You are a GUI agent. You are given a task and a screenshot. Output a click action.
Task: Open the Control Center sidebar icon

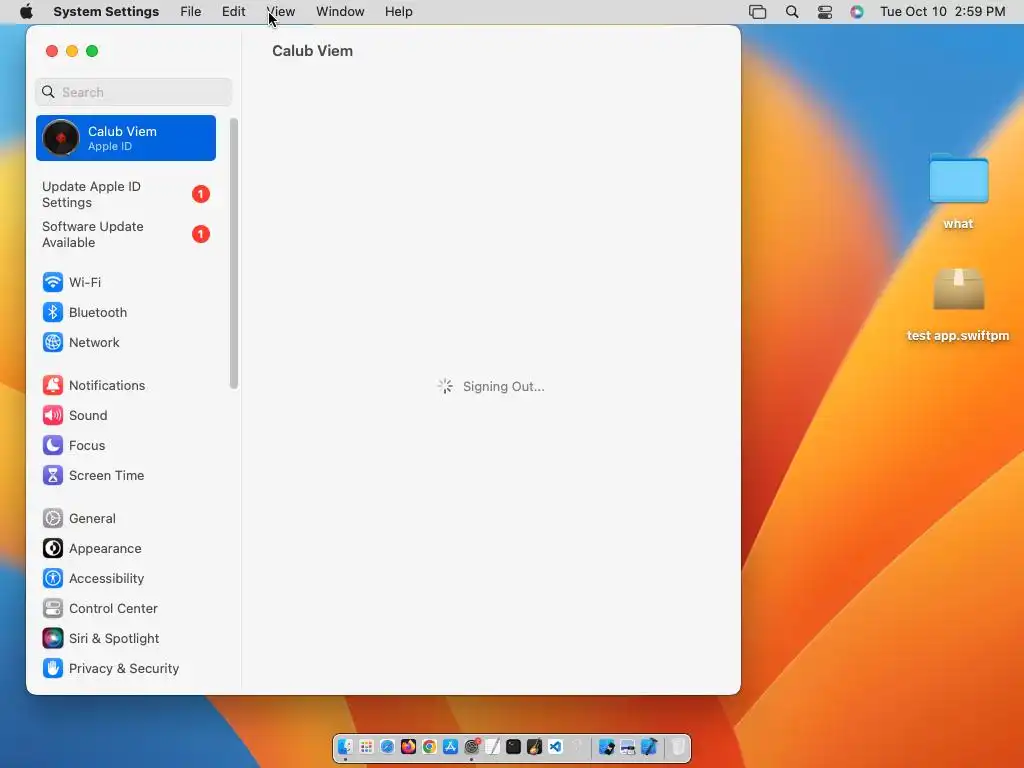[53, 609]
